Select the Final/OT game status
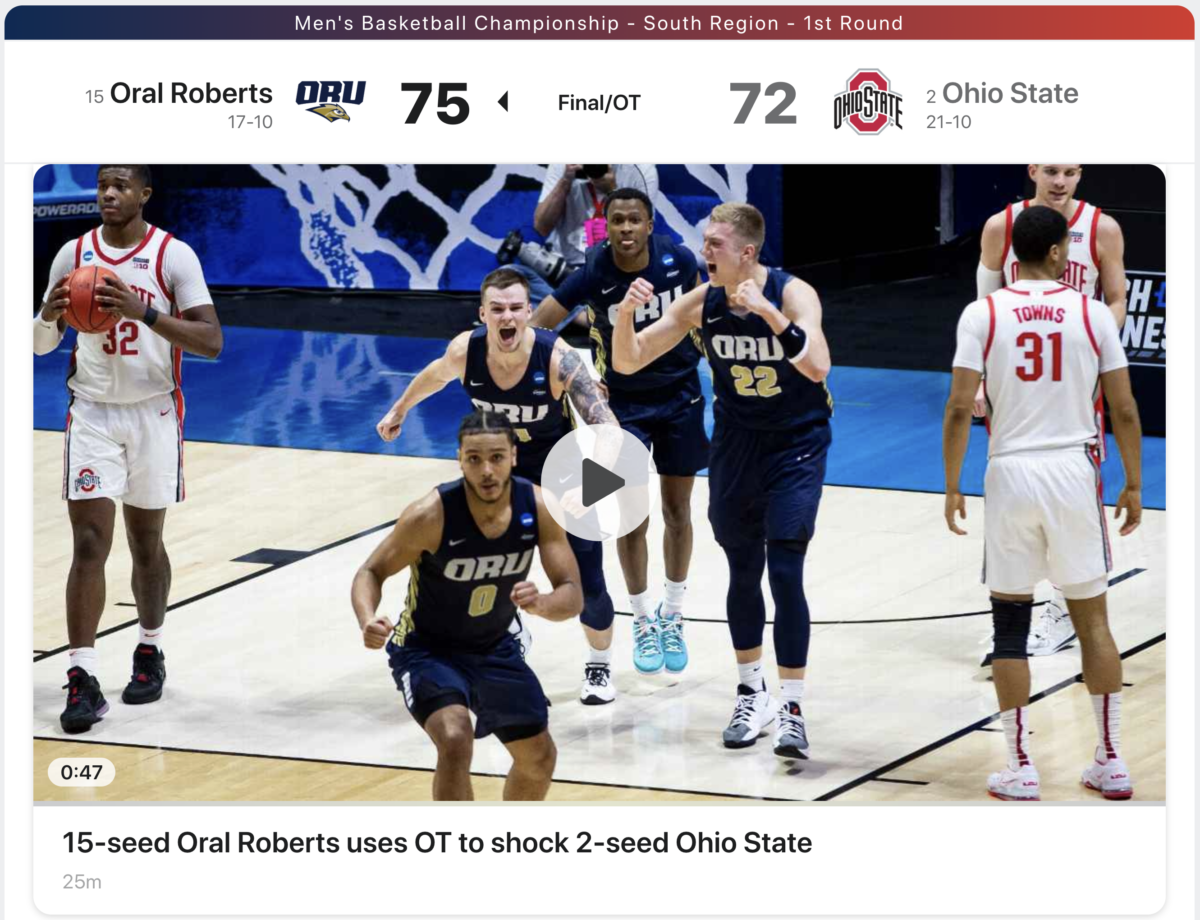The image size is (1200, 920). (599, 103)
